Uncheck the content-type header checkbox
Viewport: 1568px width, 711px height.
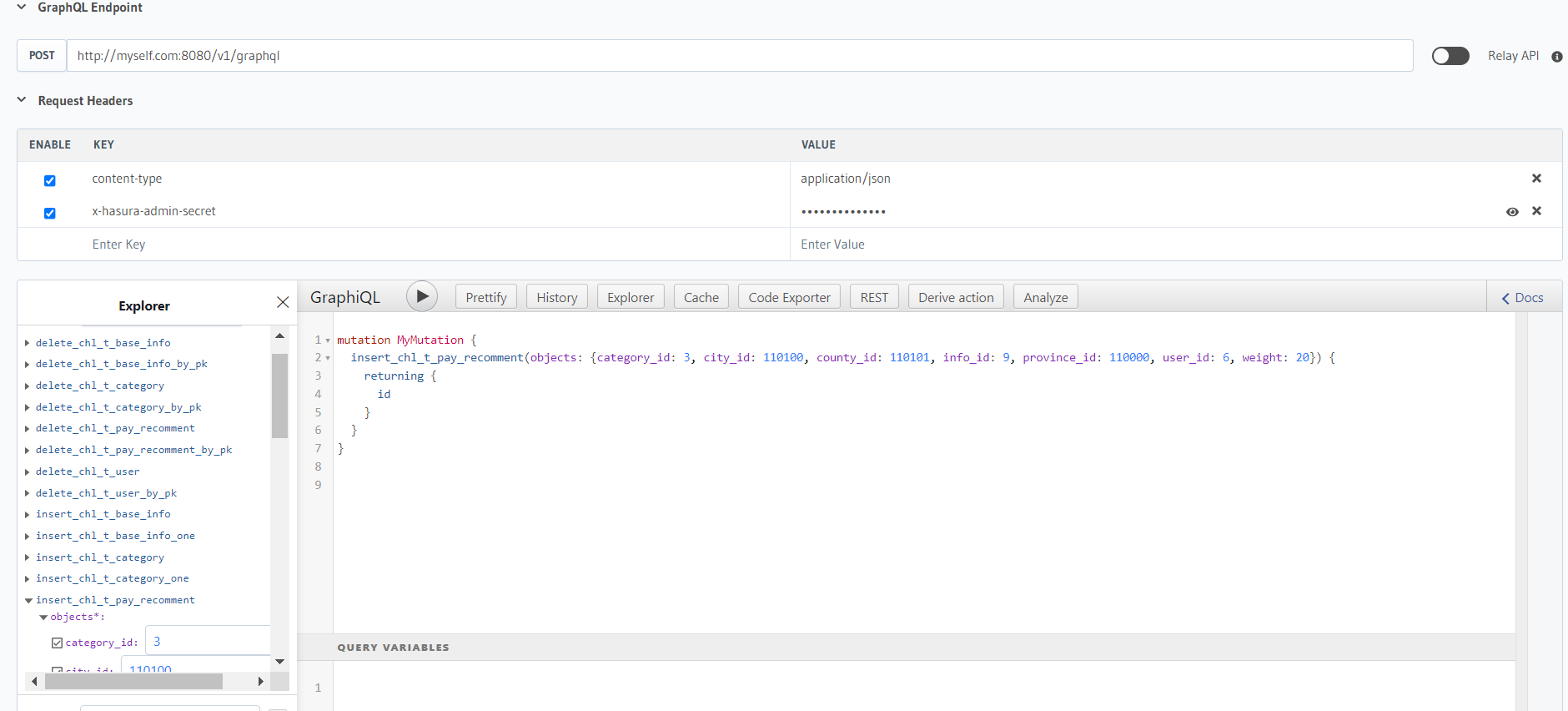[x=50, y=180]
